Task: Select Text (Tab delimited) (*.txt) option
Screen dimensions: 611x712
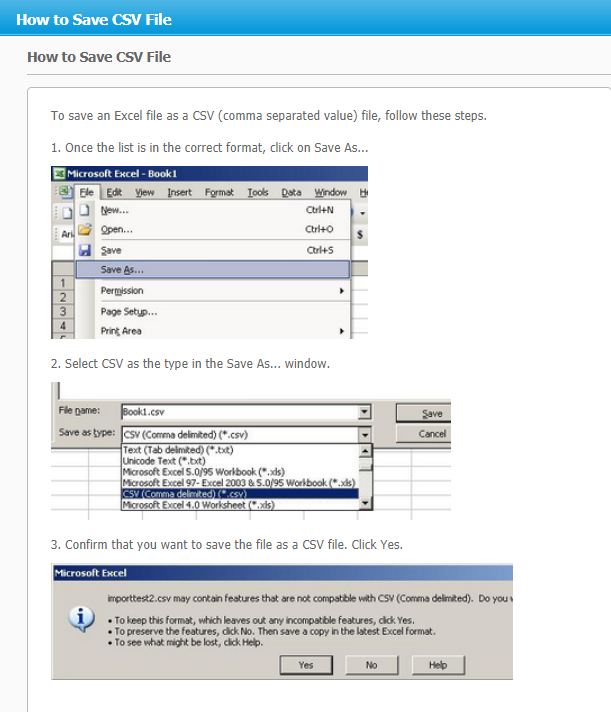Action: pos(241,450)
